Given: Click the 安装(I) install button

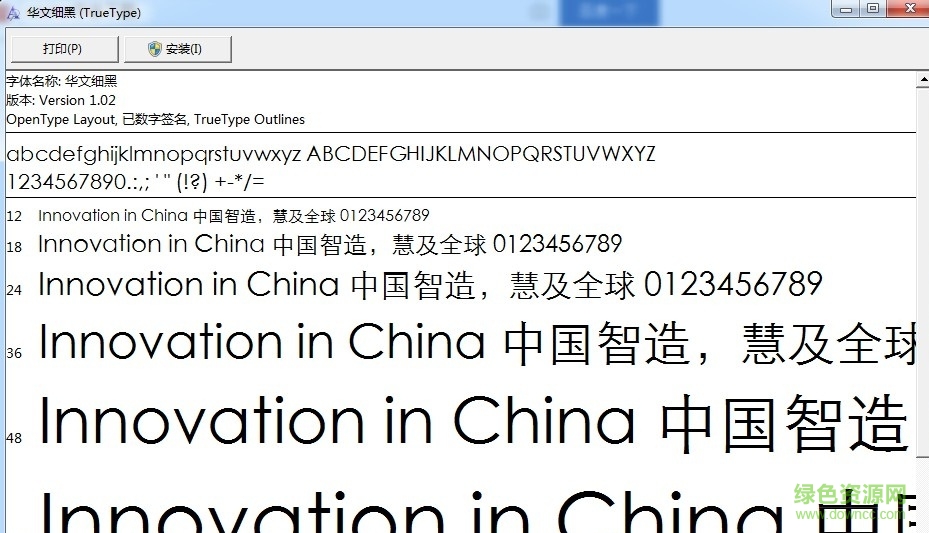Looking at the screenshot, I should (x=178, y=49).
